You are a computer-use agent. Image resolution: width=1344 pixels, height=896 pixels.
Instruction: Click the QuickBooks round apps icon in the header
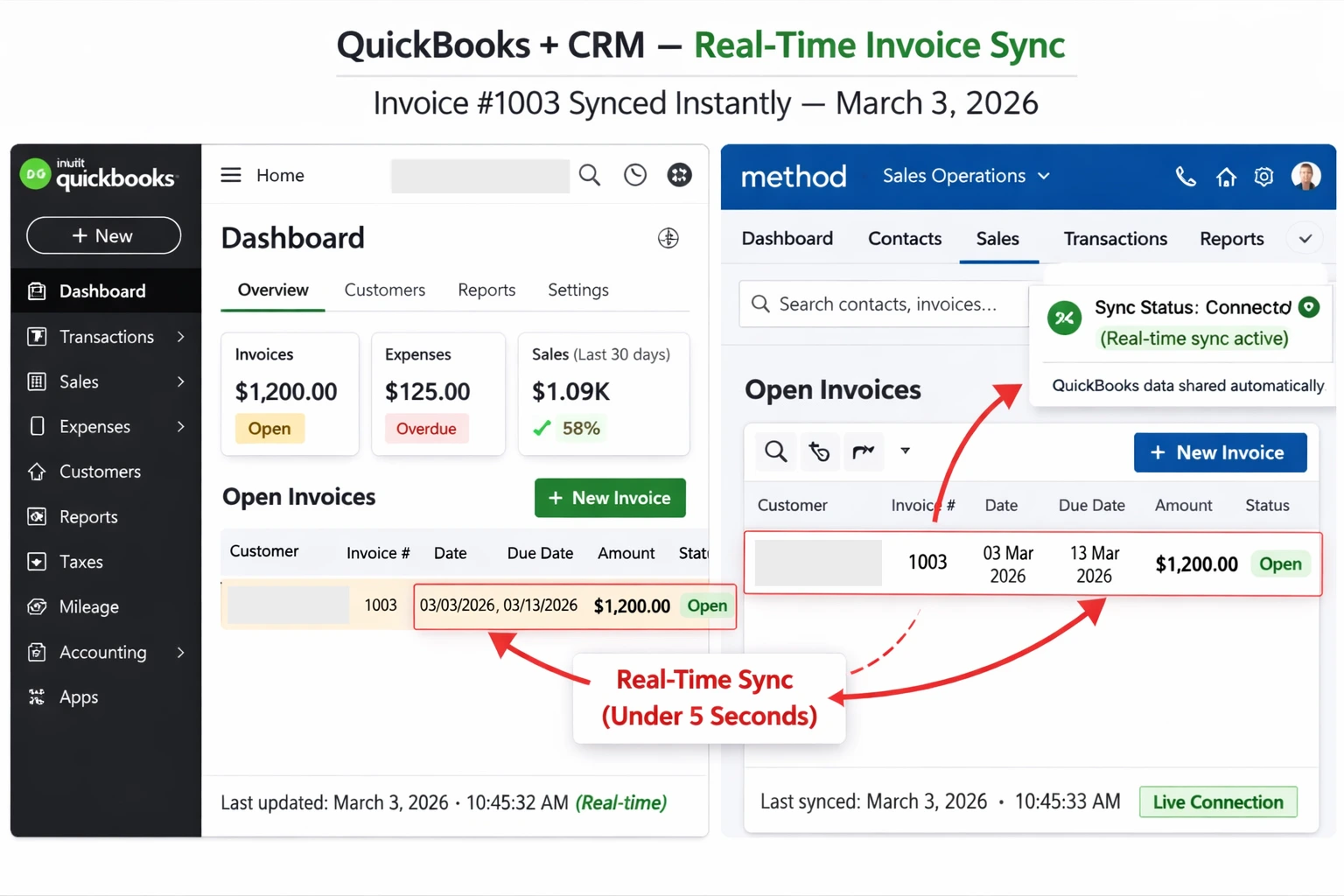tap(680, 175)
